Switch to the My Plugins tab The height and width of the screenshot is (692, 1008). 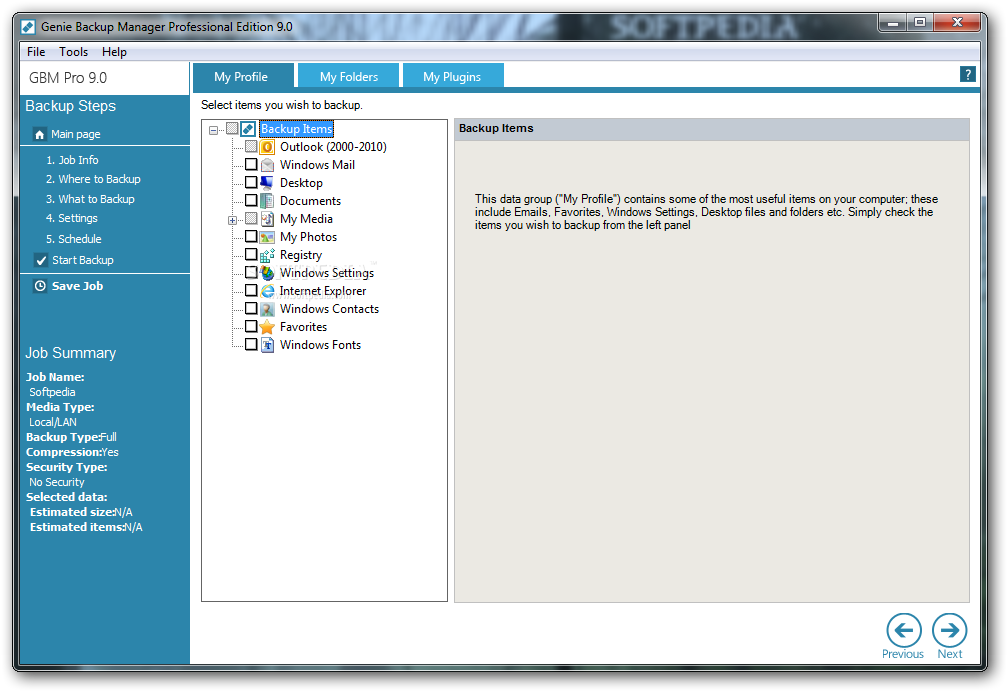(453, 76)
